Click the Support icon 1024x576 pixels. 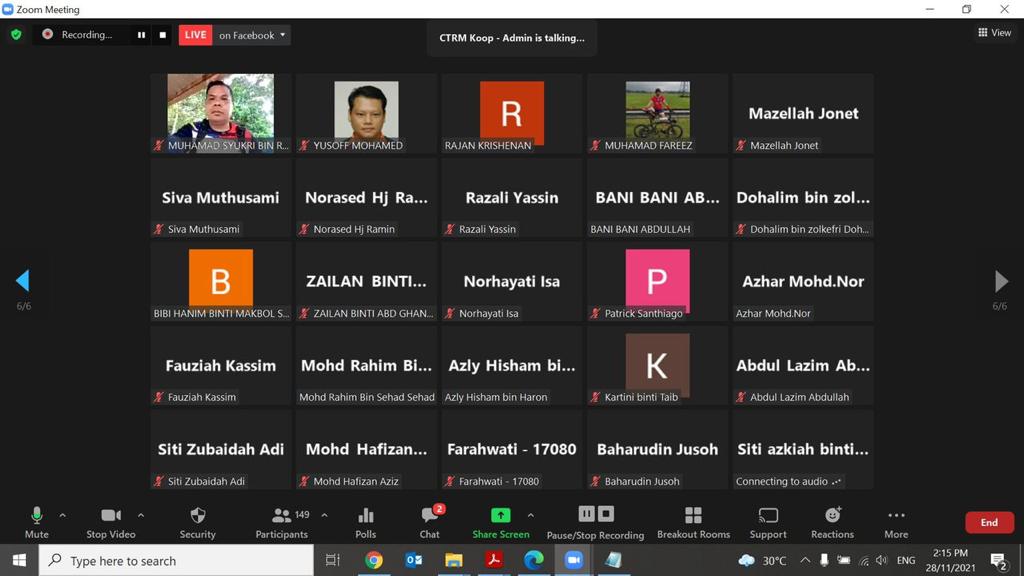click(x=768, y=521)
